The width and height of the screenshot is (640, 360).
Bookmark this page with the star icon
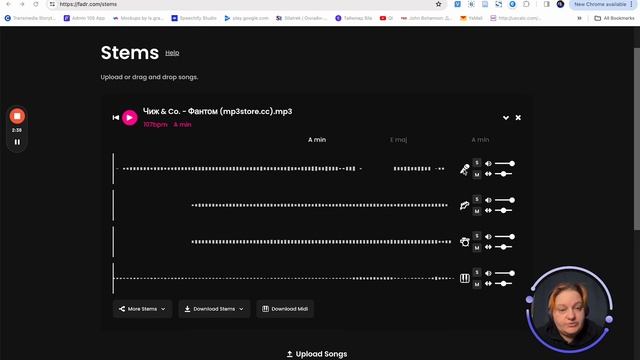tap(438, 4)
